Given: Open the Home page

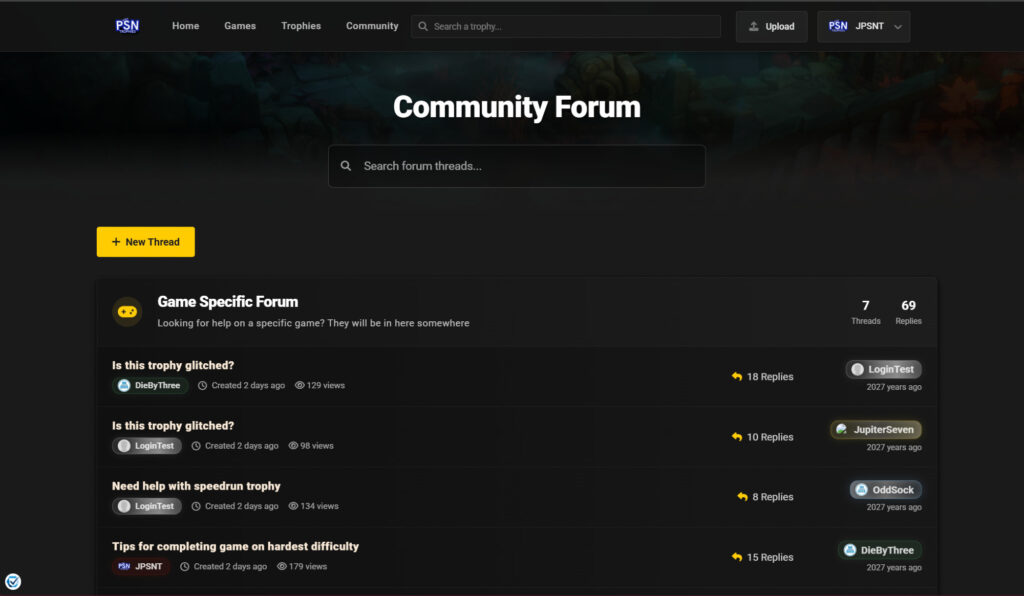Looking at the screenshot, I should click(x=185, y=26).
